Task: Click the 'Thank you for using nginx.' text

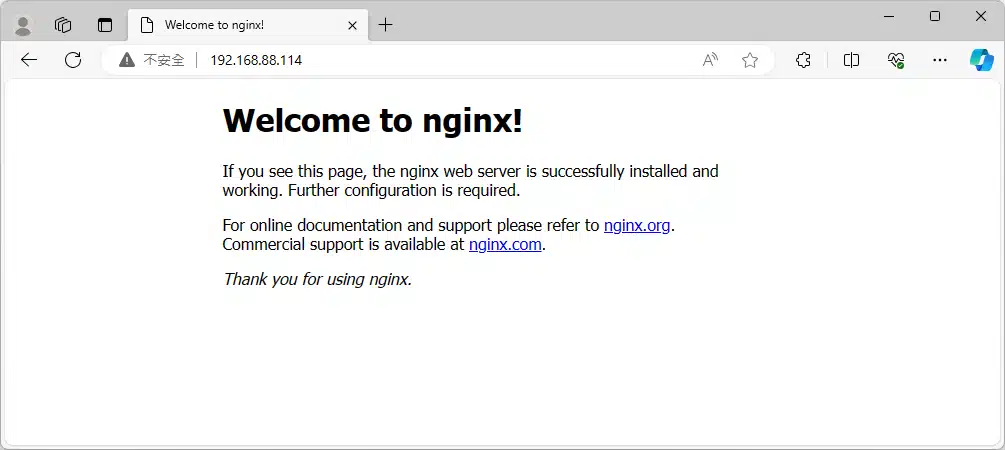Action: coord(317,279)
